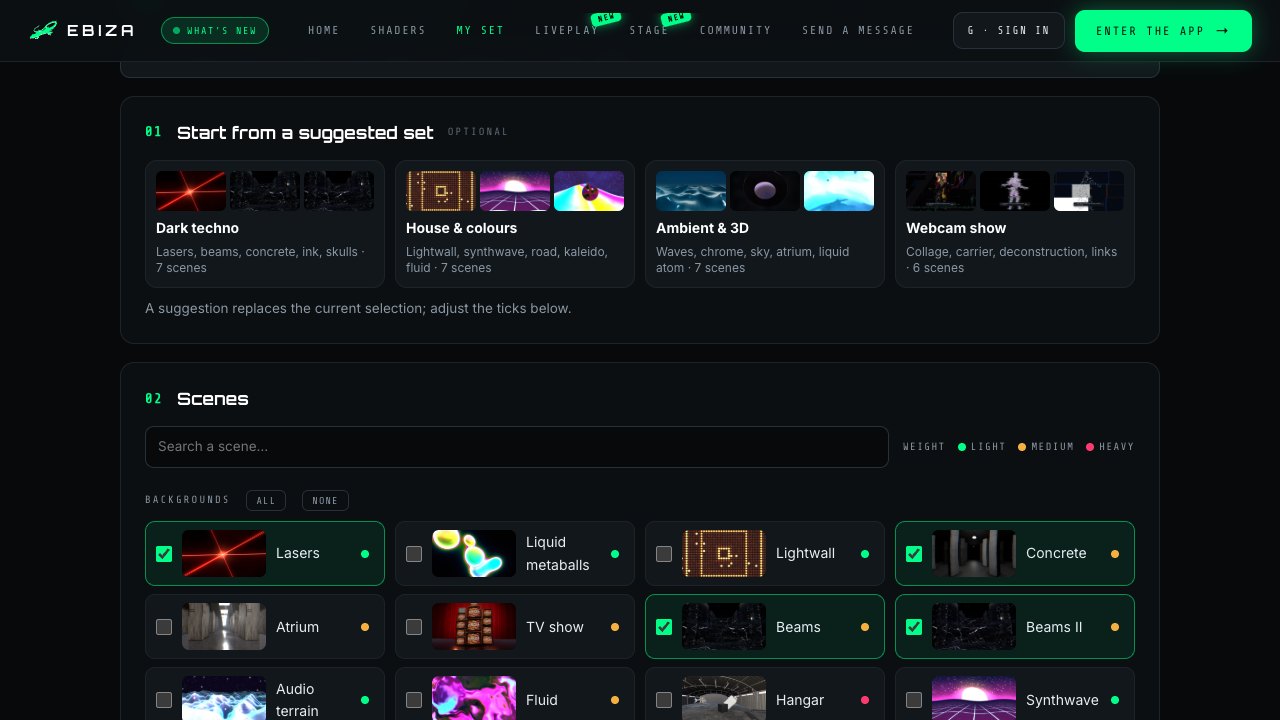Viewport: 1280px width, 720px height.
Task: Click the Lasers scene thumbnail
Action: click(x=224, y=554)
